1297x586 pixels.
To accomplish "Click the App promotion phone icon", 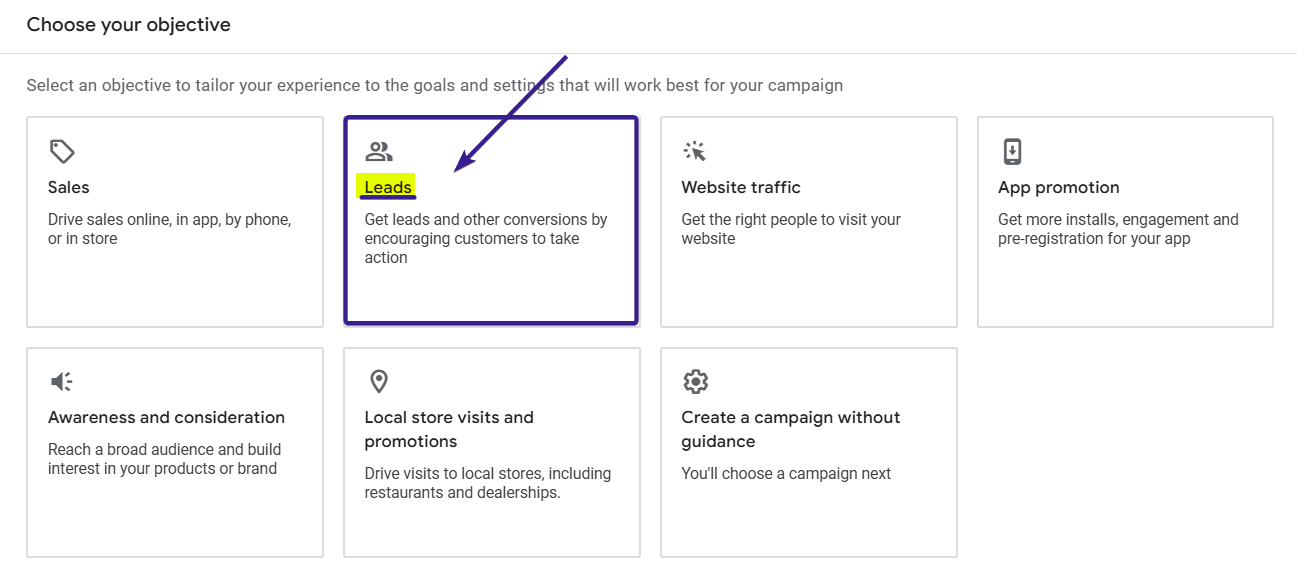I will (1012, 150).
